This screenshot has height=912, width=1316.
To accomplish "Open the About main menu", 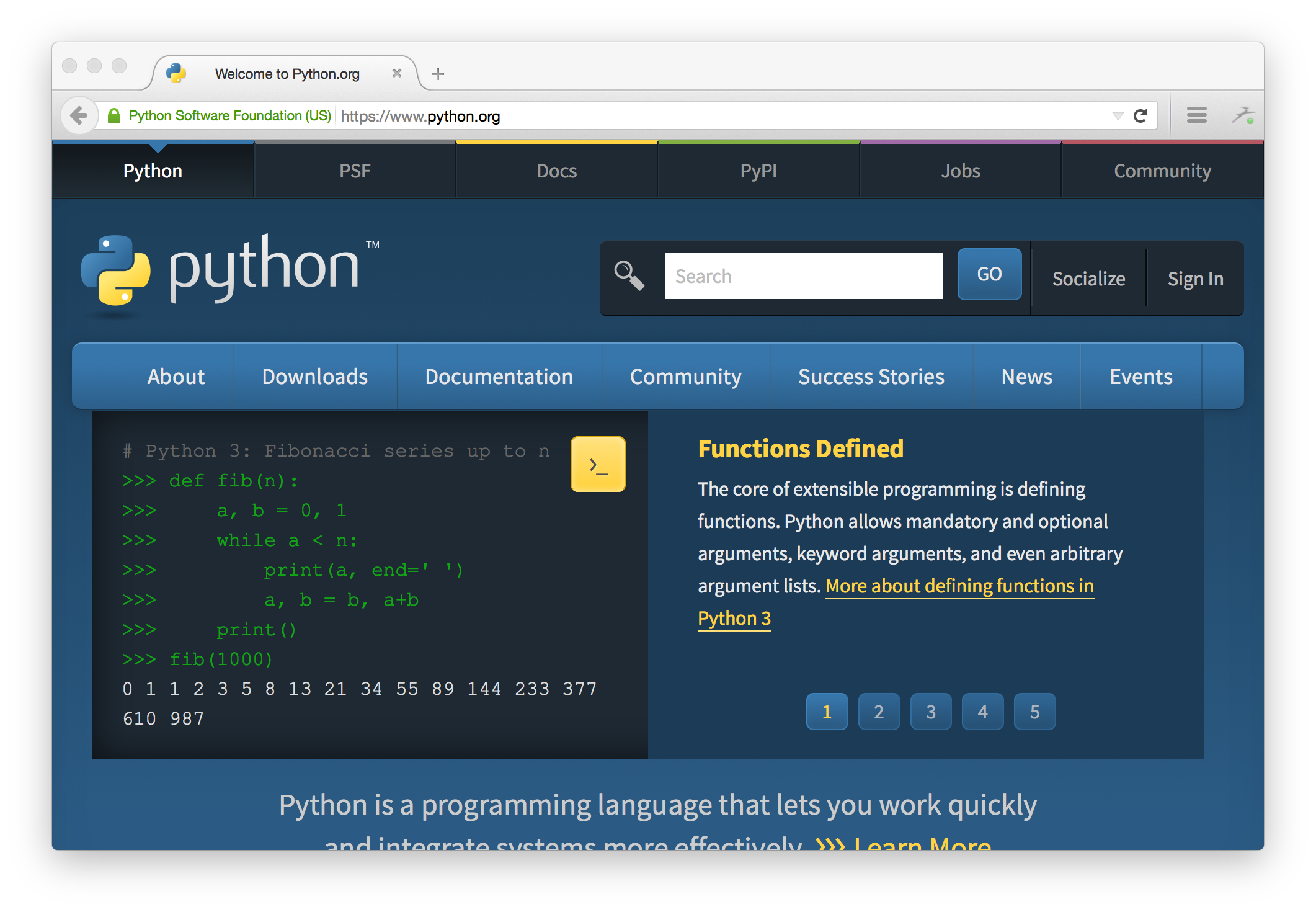I will click(x=176, y=377).
